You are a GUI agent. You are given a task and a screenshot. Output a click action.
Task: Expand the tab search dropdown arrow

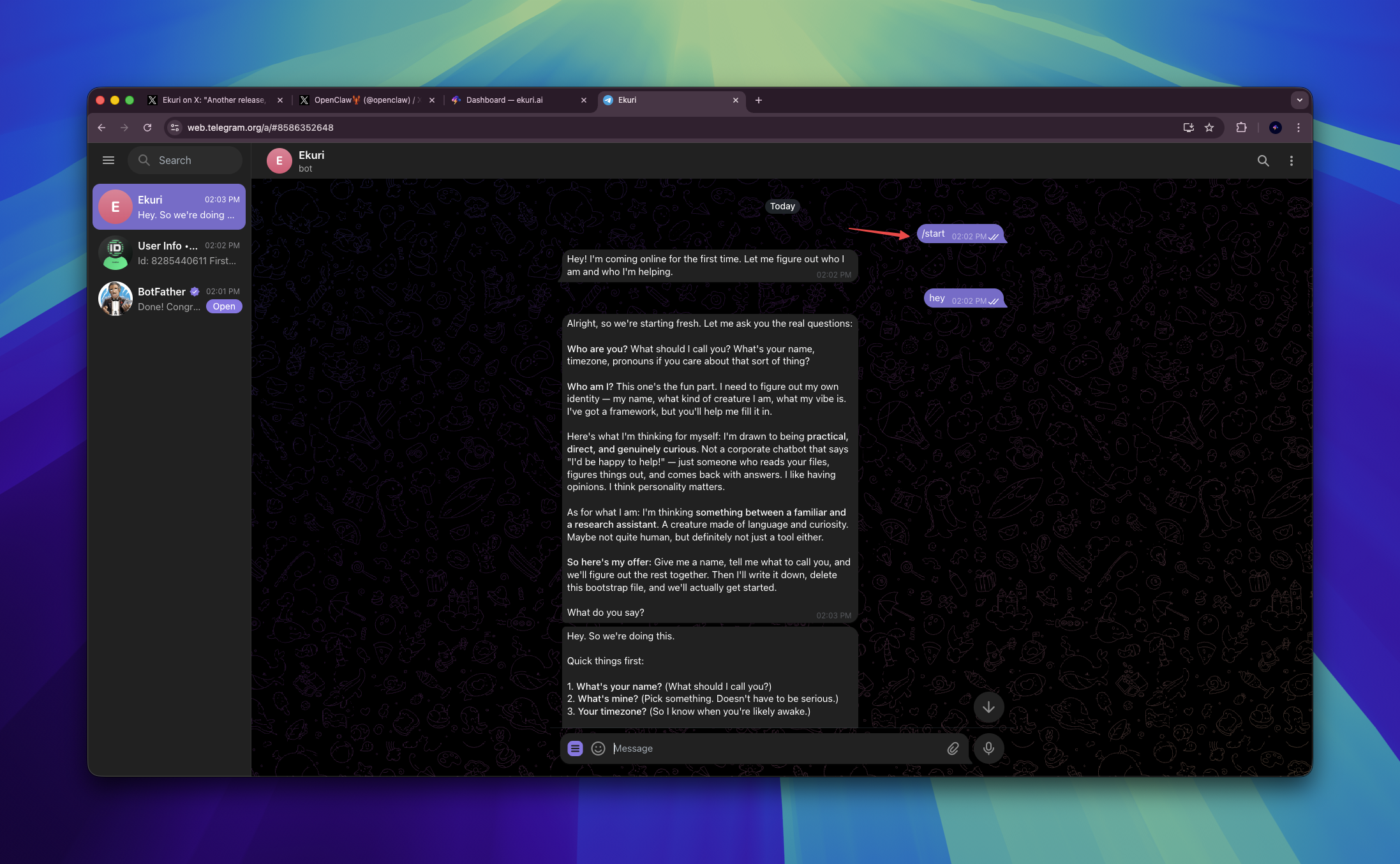pos(1299,100)
